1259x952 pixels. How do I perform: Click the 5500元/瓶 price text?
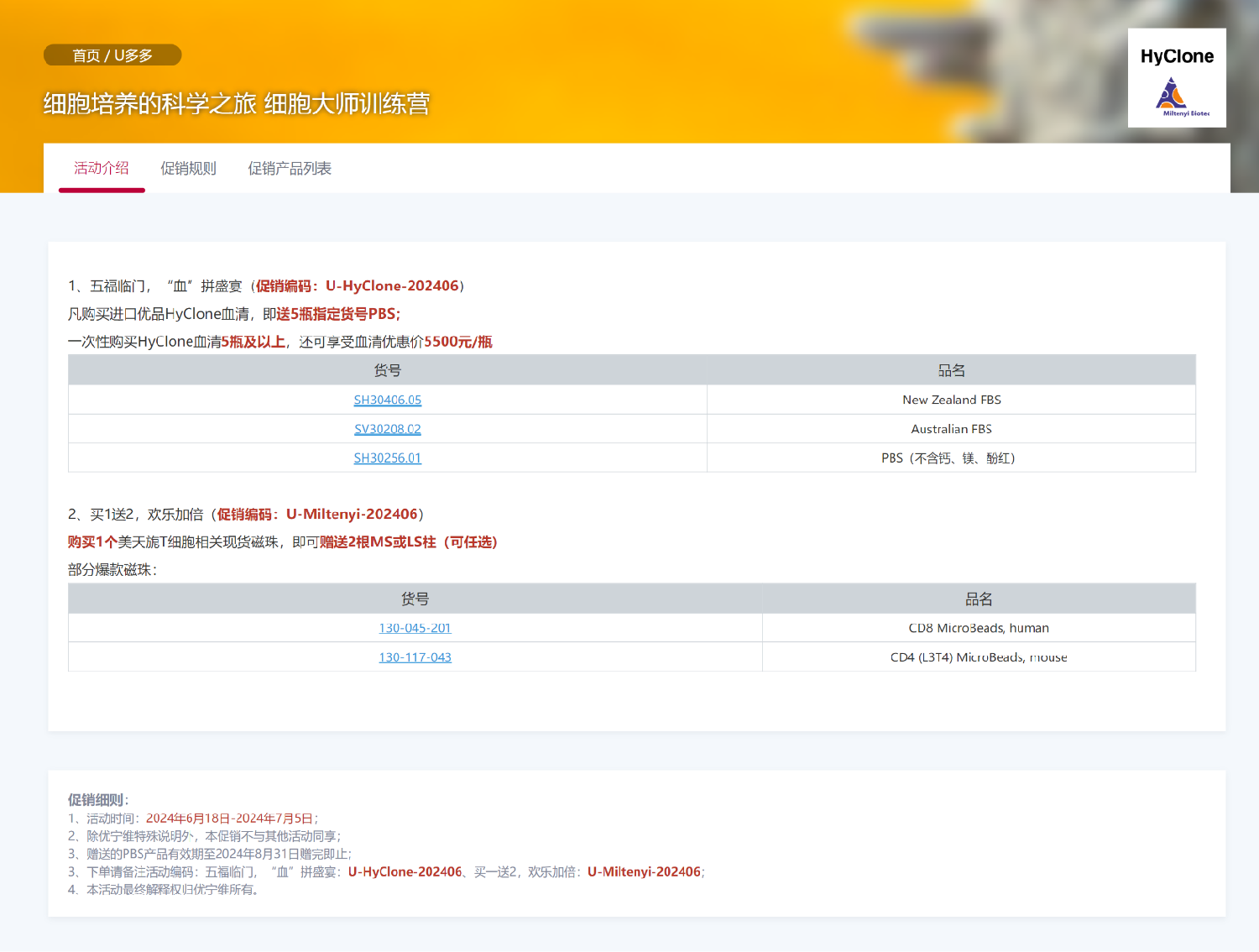click(x=458, y=342)
